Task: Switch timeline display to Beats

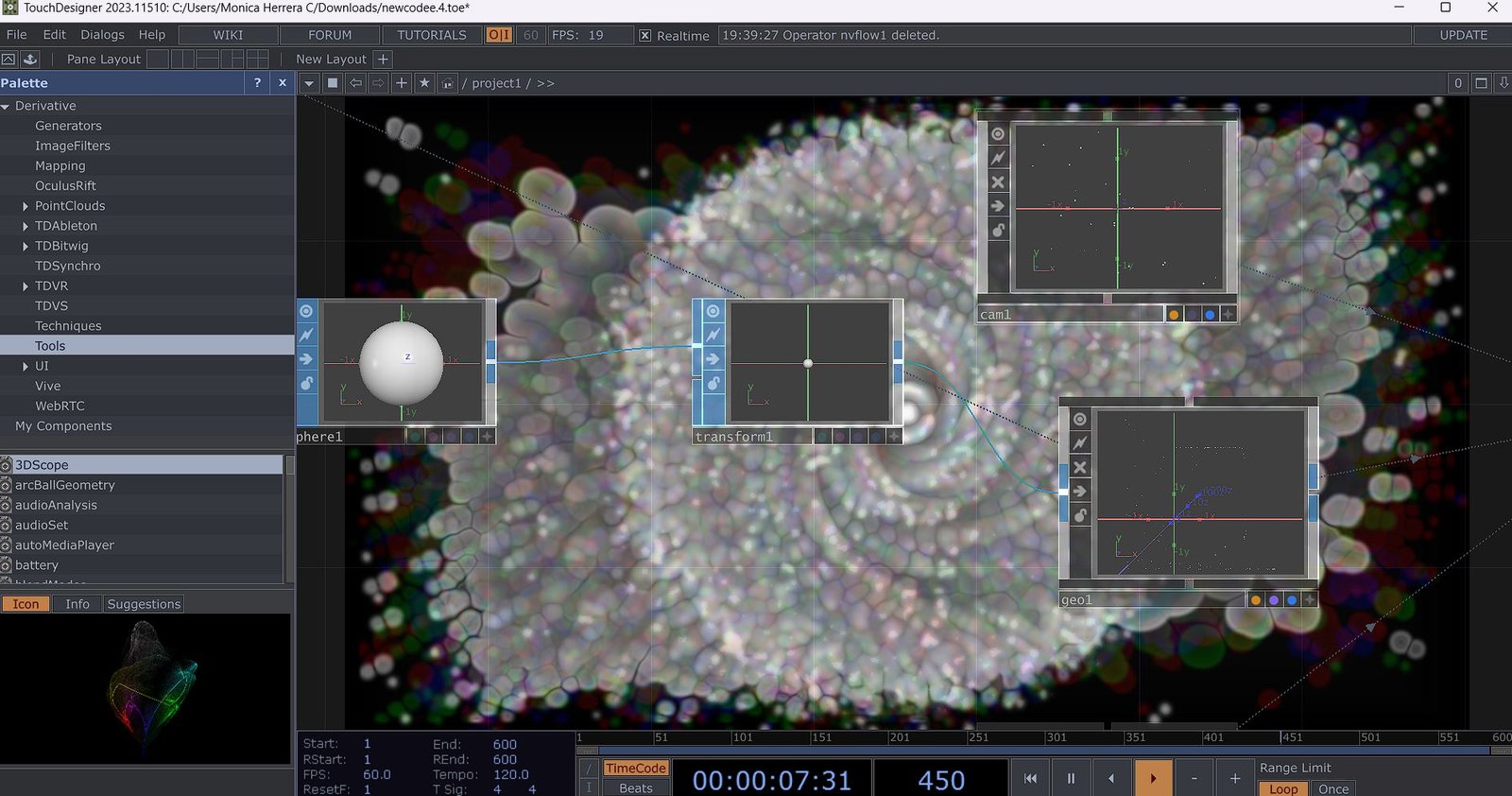Action: point(635,787)
